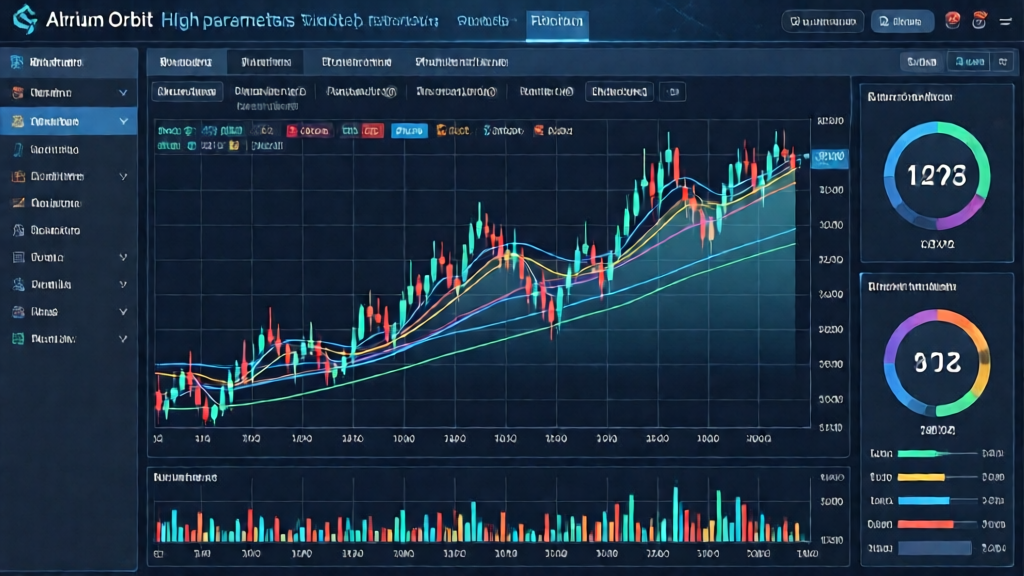Click the icon of the first sidebar item
The height and width of the screenshot is (576, 1024).
(17, 62)
